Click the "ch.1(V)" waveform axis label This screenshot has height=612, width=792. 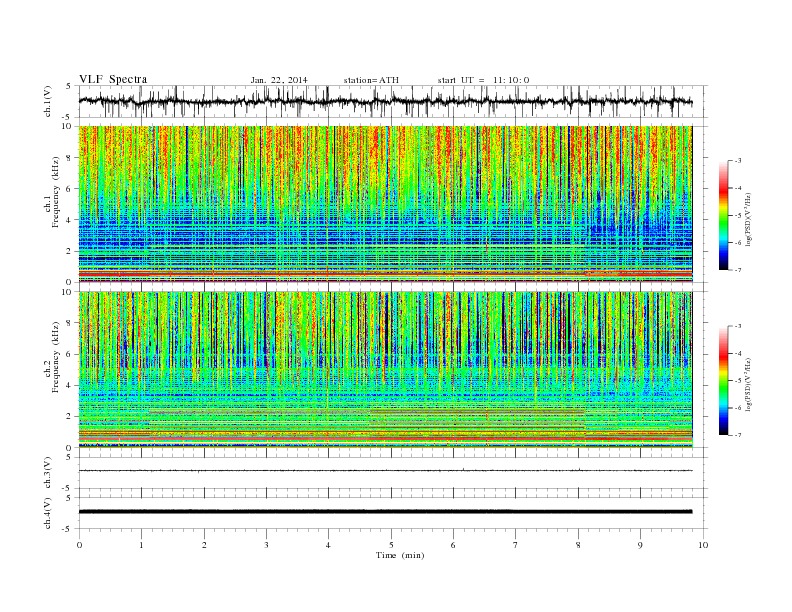pyautogui.click(x=48, y=102)
